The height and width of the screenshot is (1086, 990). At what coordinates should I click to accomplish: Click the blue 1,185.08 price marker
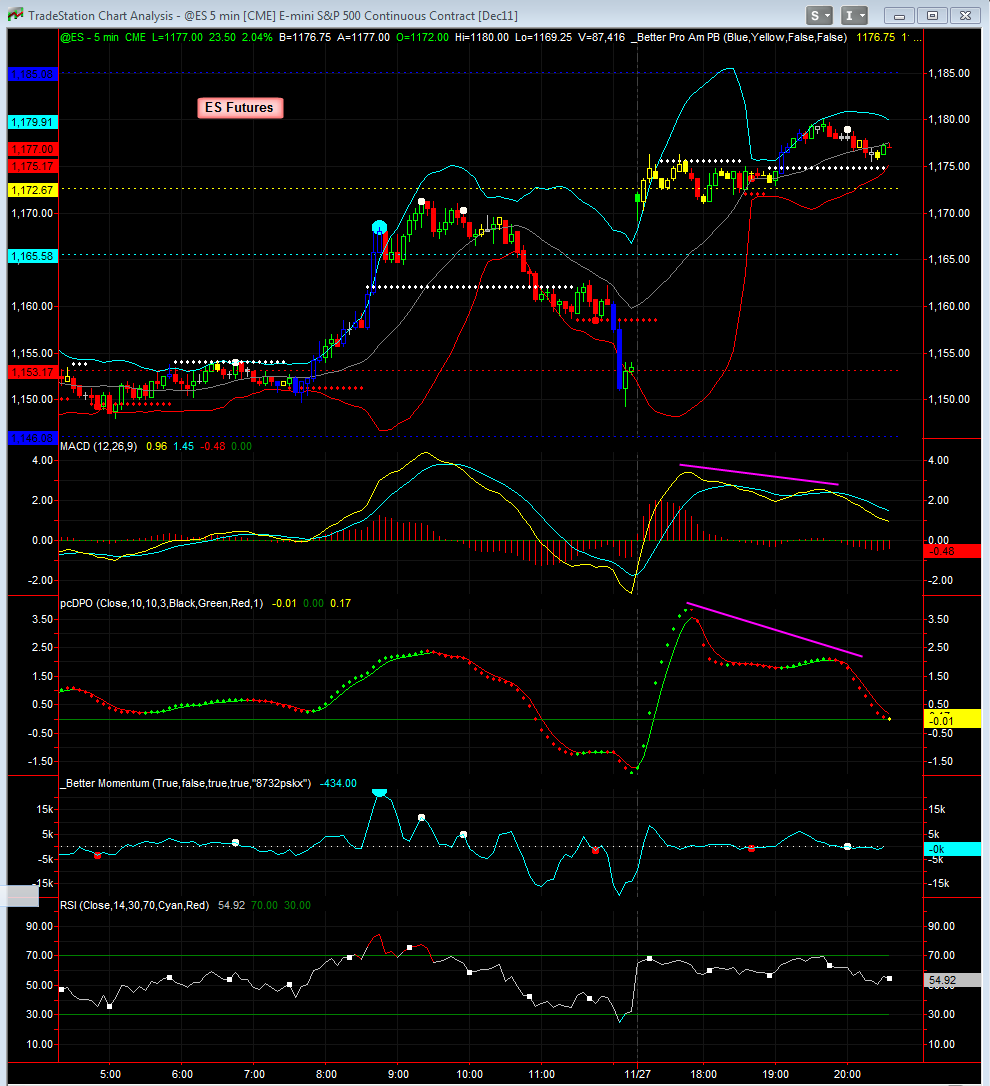(x=33, y=74)
